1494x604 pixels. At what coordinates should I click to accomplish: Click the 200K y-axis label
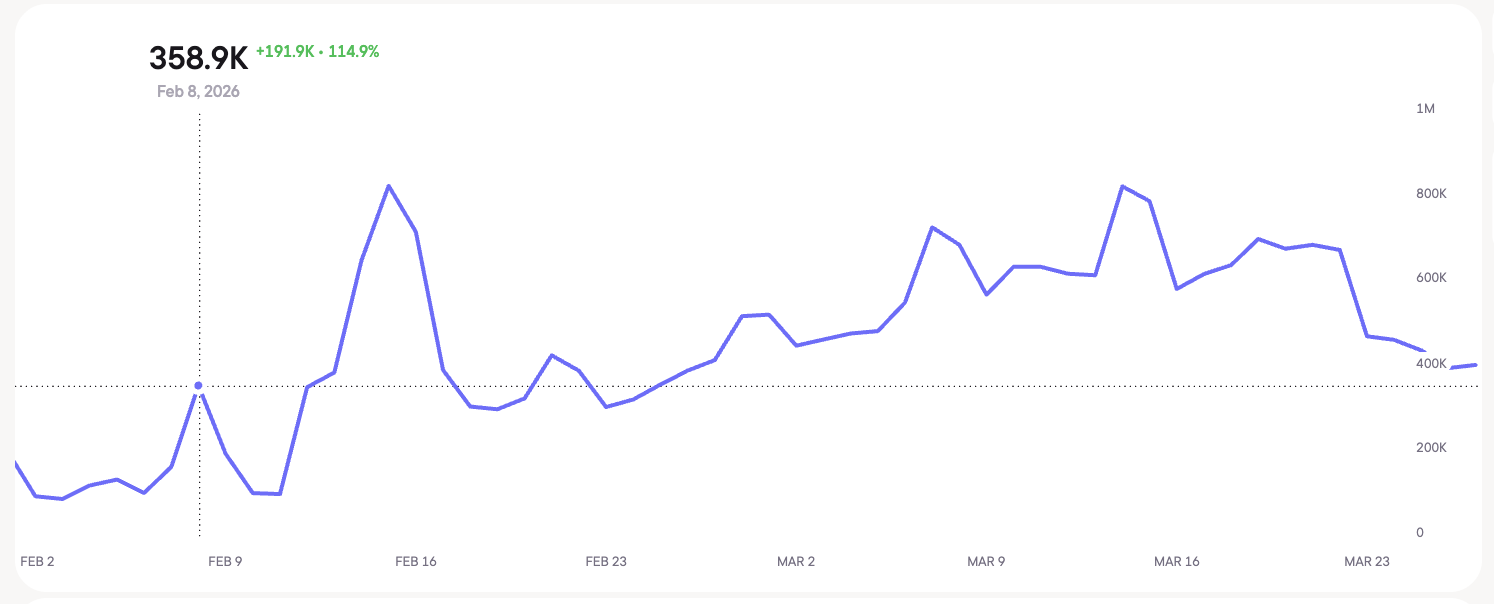1431,448
